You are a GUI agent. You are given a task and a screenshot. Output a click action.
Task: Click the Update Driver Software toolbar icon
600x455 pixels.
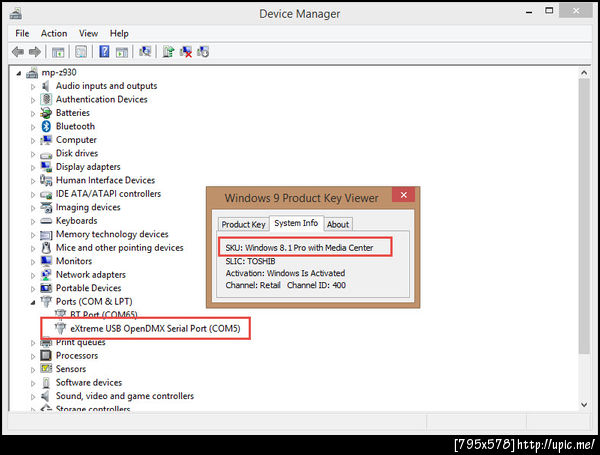click(168, 52)
